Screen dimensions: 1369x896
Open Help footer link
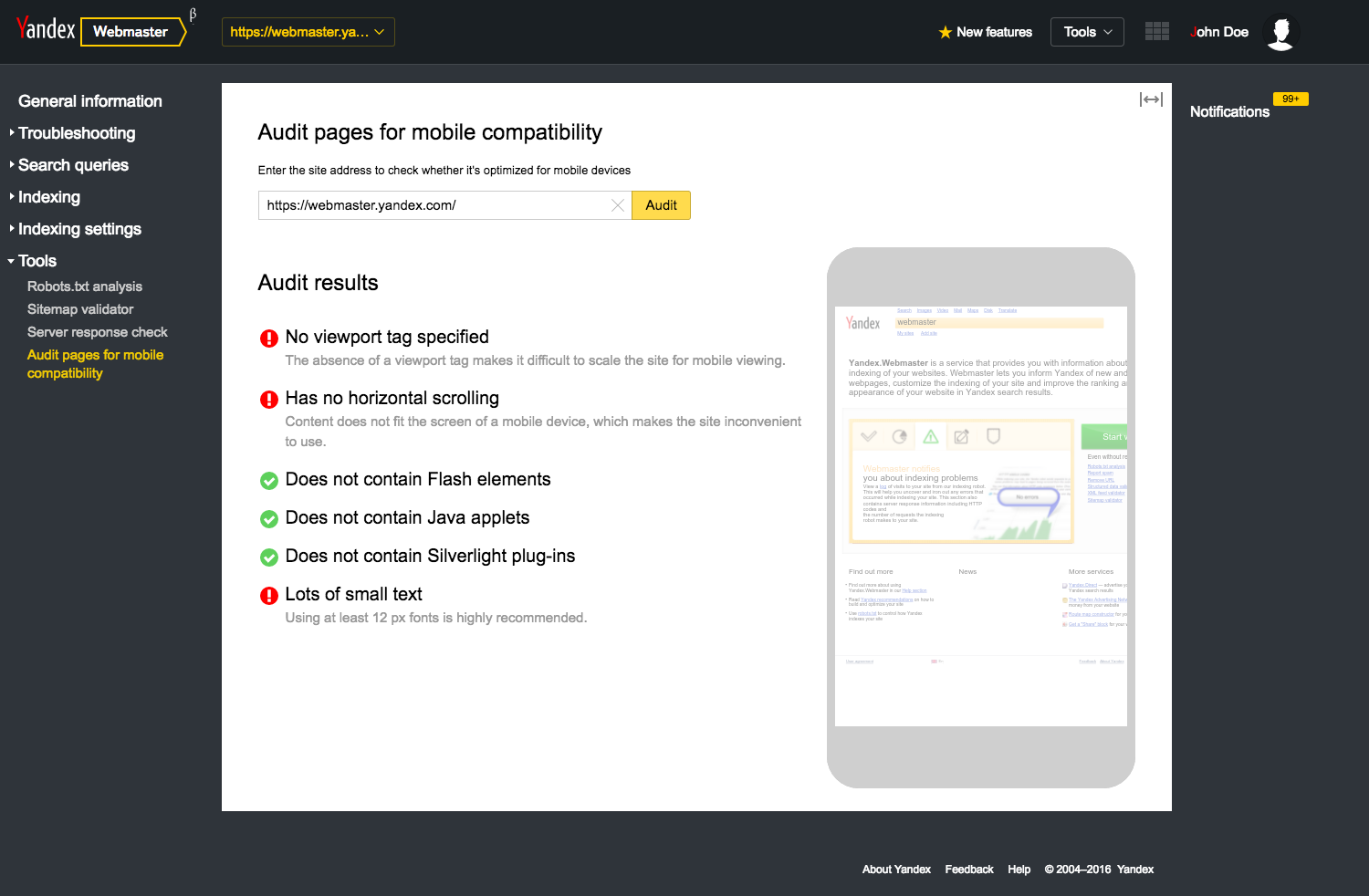tap(1019, 870)
